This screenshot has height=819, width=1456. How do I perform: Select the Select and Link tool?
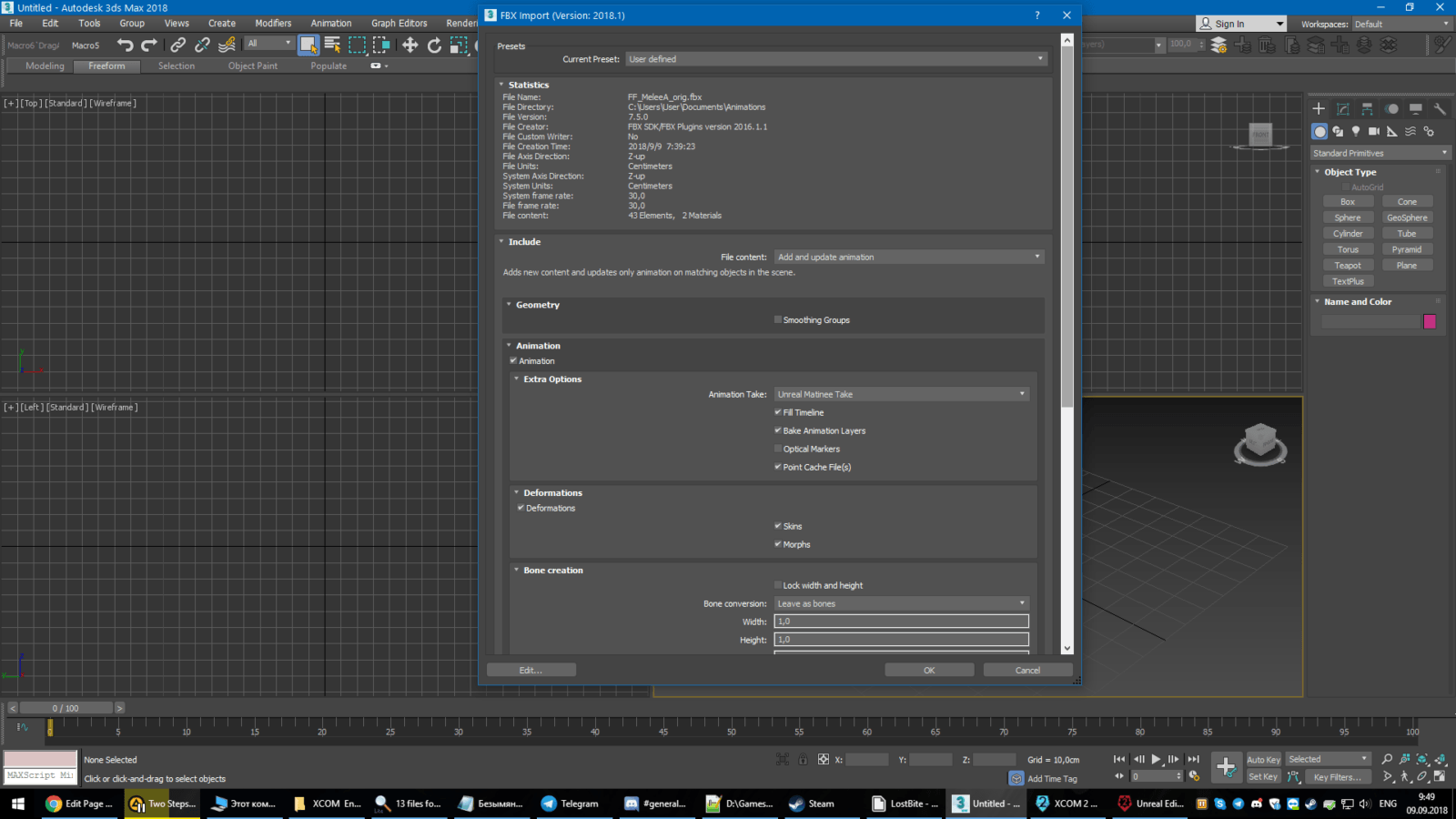[178, 45]
